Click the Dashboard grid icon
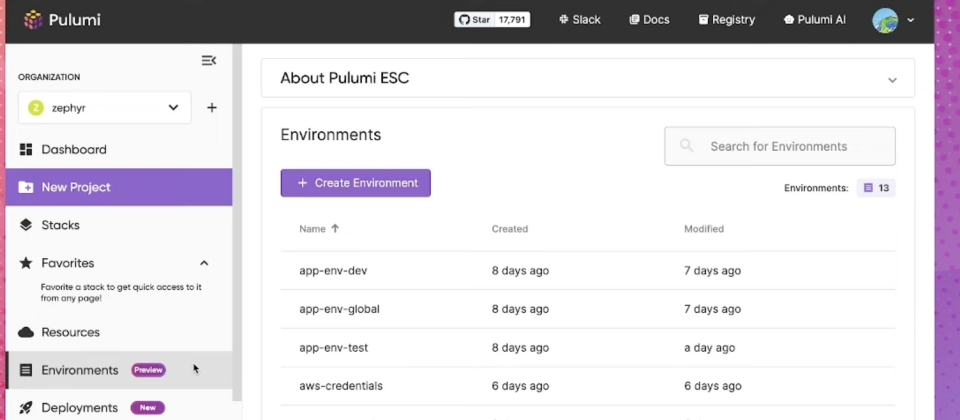The height and width of the screenshot is (420, 960). pyautogui.click(x=26, y=150)
